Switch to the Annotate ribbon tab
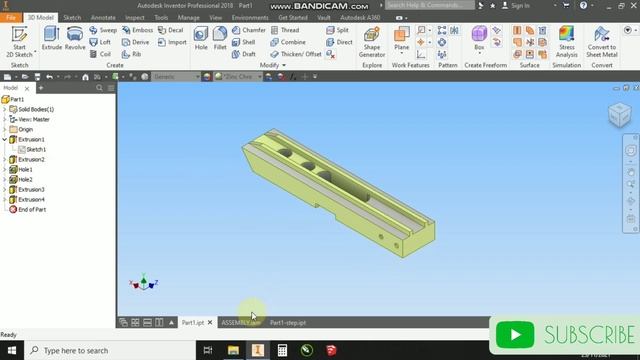 click(103, 18)
